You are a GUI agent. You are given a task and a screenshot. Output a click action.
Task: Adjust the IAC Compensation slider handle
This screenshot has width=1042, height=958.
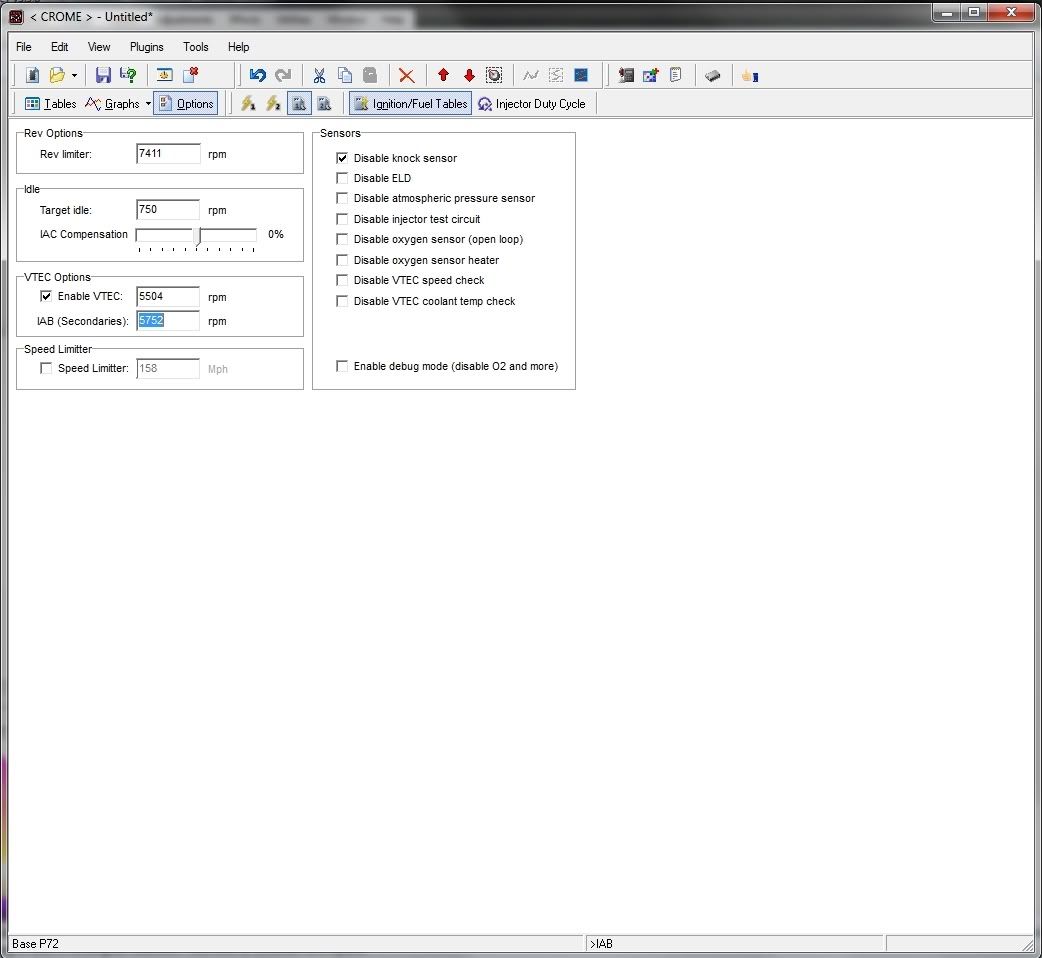[197, 236]
